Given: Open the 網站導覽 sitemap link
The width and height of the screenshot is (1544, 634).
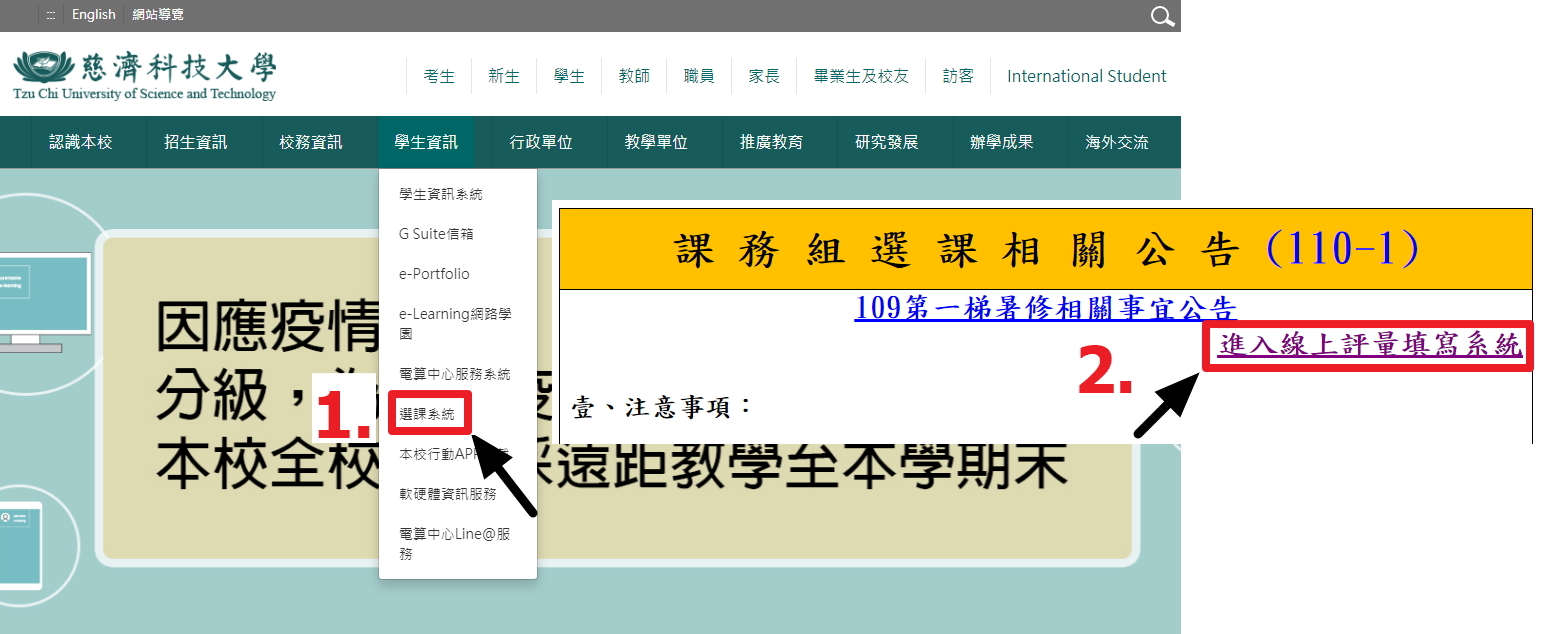Looking at the screenshot, I should coord(158,15).
